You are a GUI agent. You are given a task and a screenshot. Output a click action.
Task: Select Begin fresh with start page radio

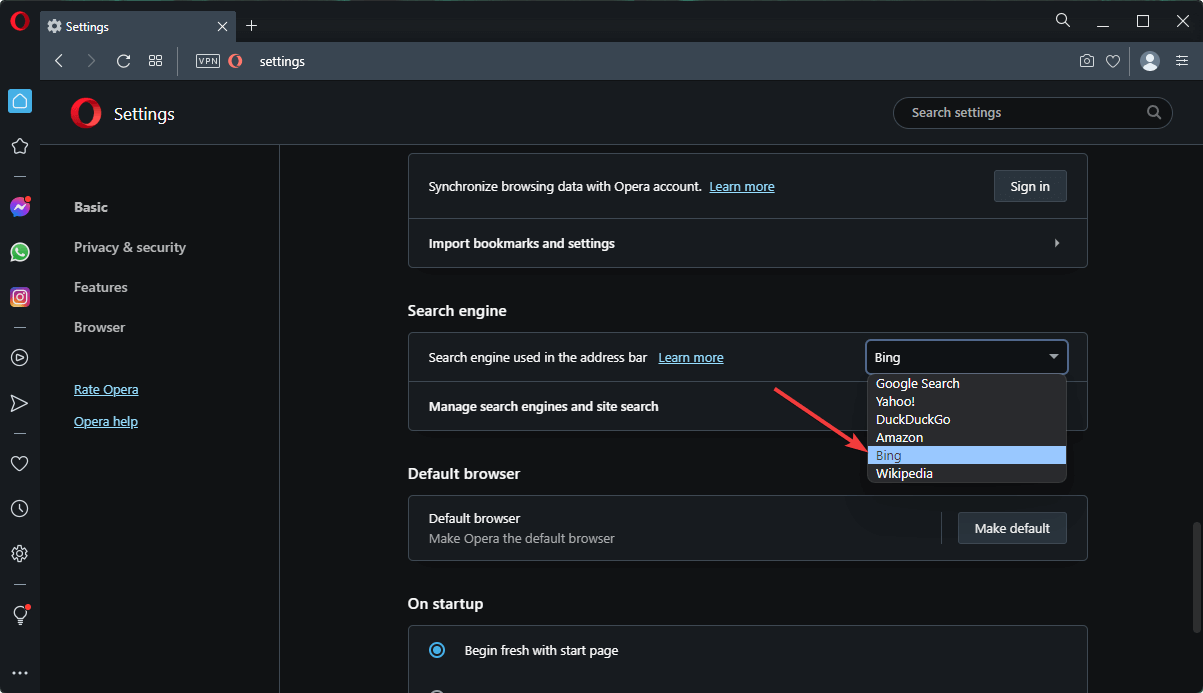(x=437, y=650)
